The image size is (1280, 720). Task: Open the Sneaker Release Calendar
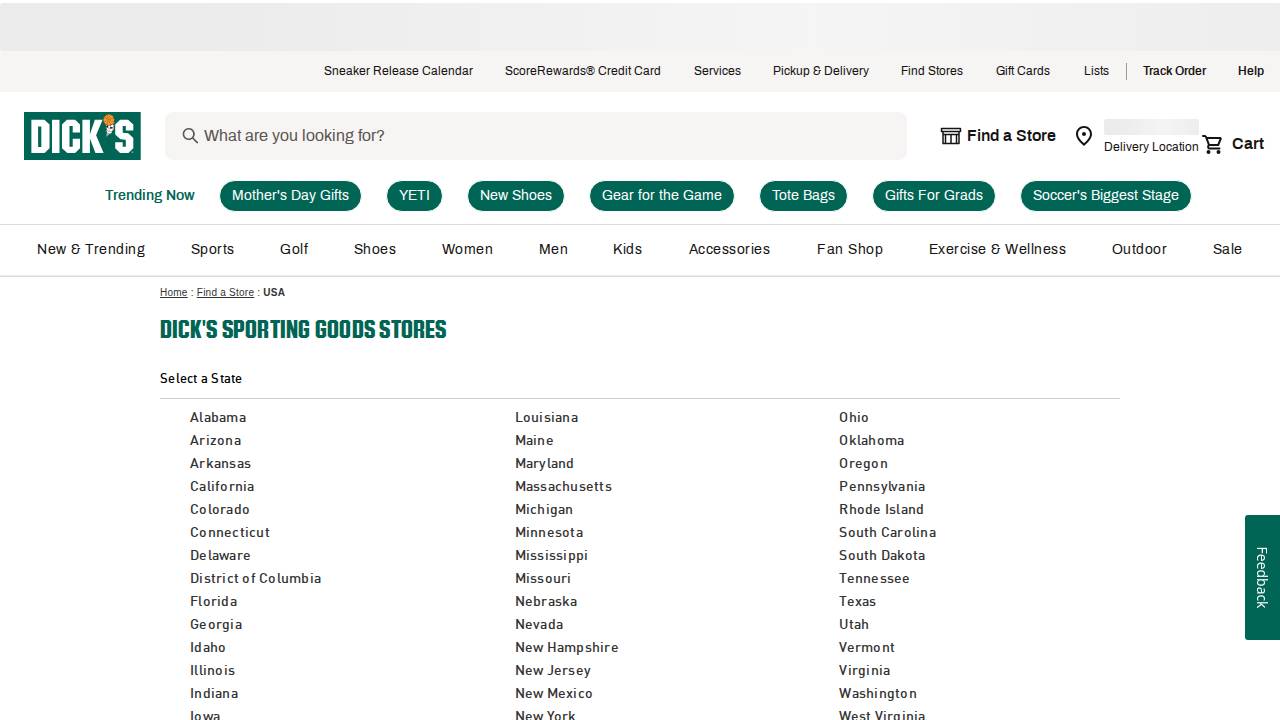398,71
